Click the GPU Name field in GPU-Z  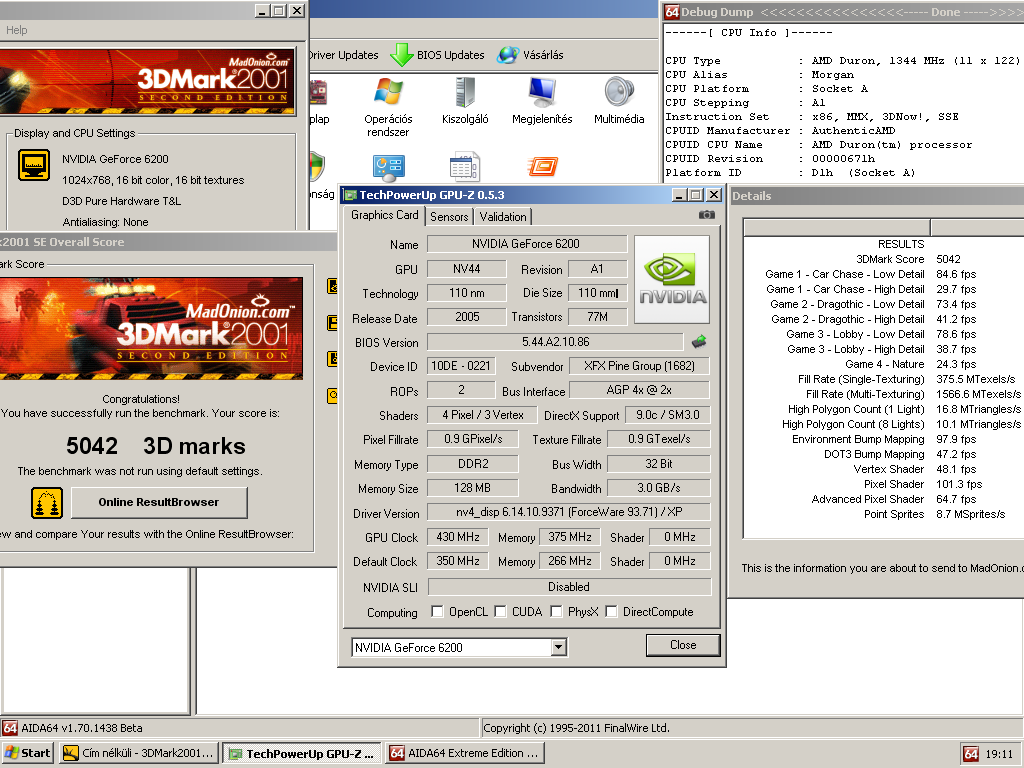click(526, 244)
